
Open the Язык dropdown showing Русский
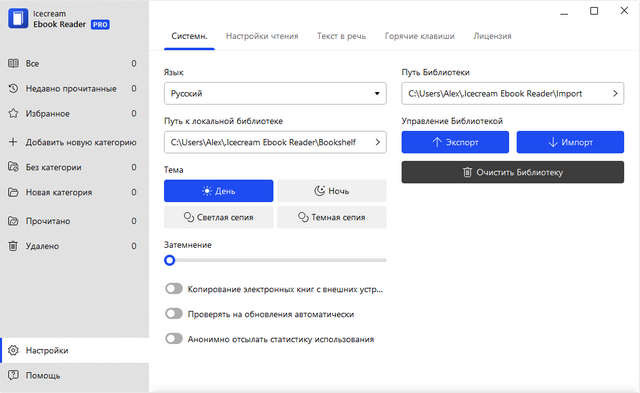click(x=275, y=93)
